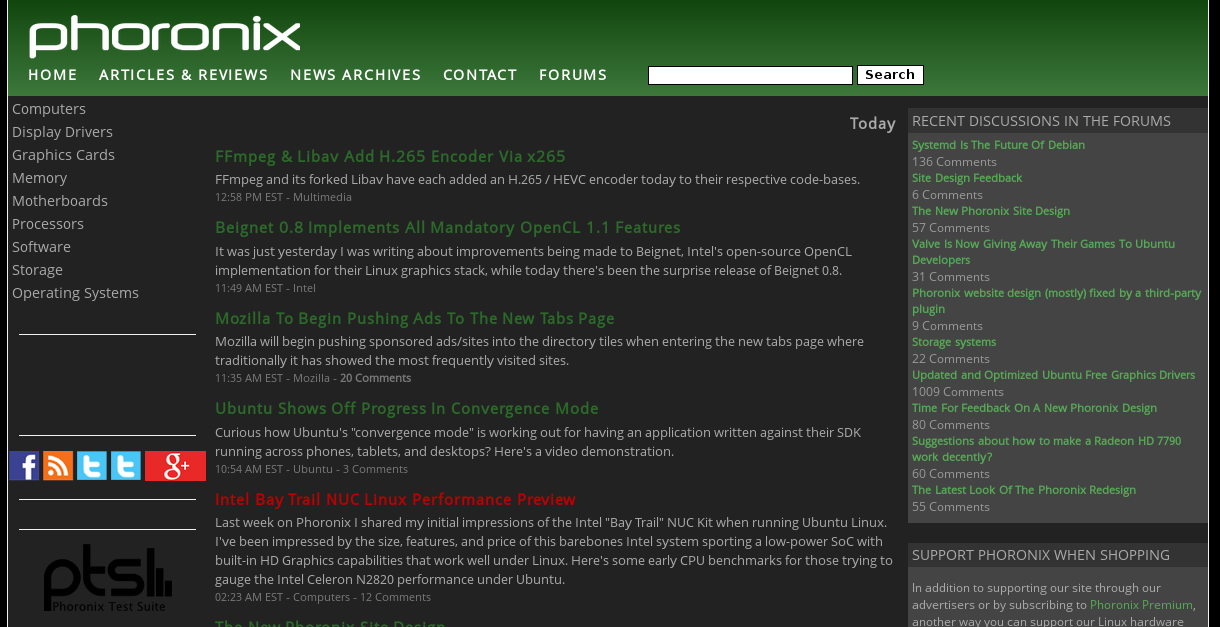
Task: Open FORUMS in the navigation bar
Action: pyautogui.click(x=573, y=75)
